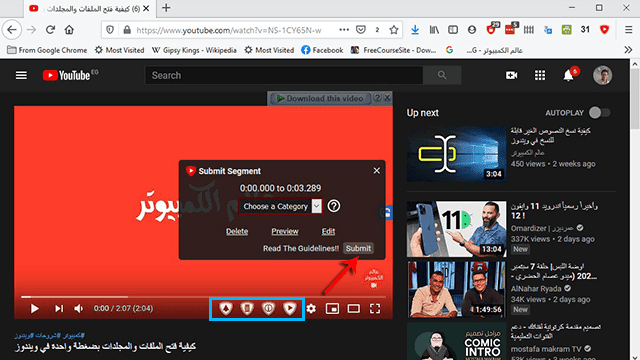Focus the YouTube Search field
Viewport: 640px width, 360px height.
[284, 76]
